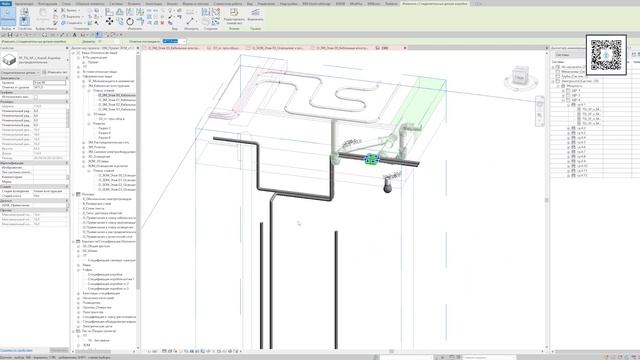Click the Edit Family ribbon button
Screen dimensions: 640x360
coord(234,16)
